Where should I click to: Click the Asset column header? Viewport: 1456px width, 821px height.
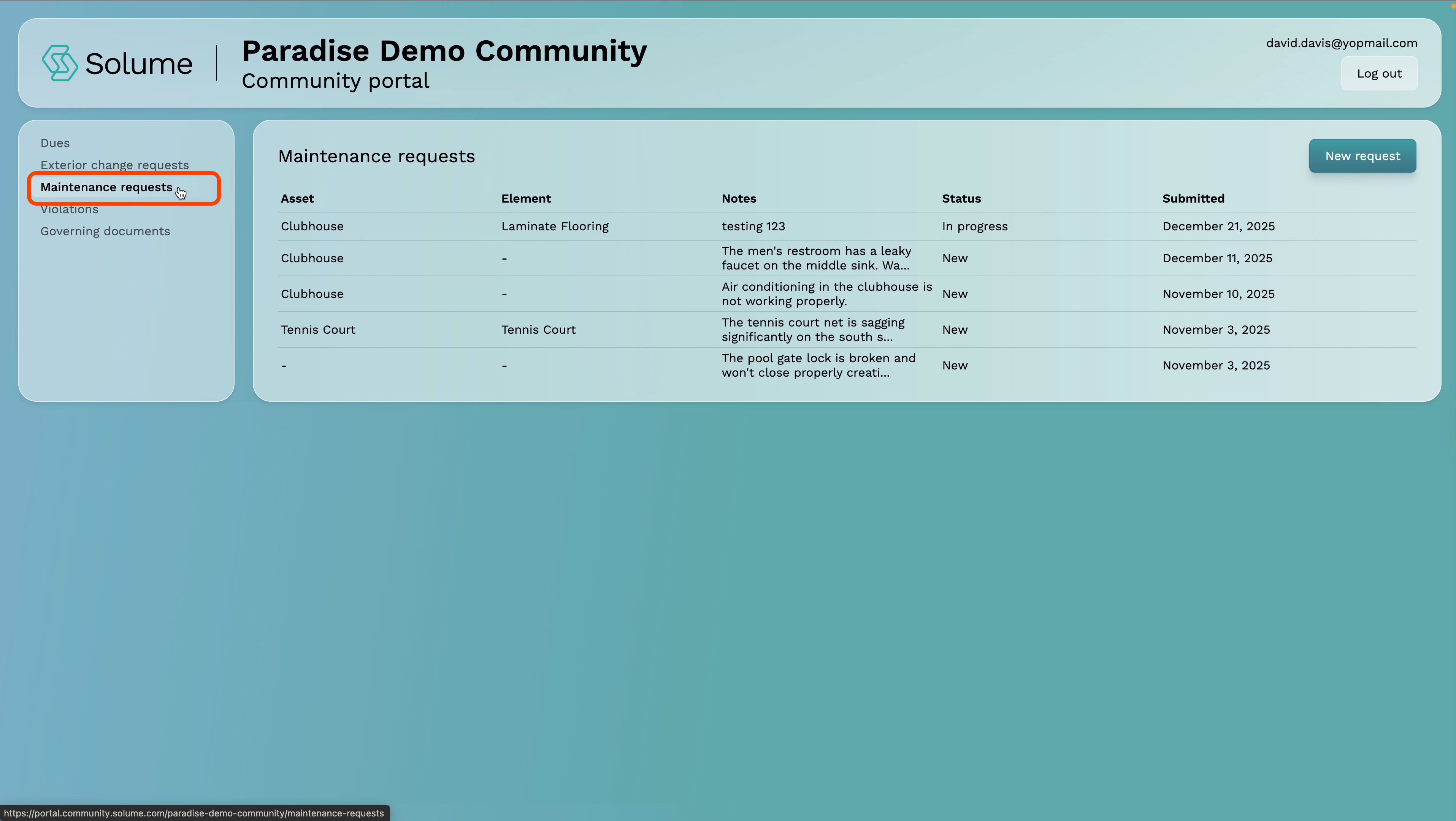(x=297, y=198)
